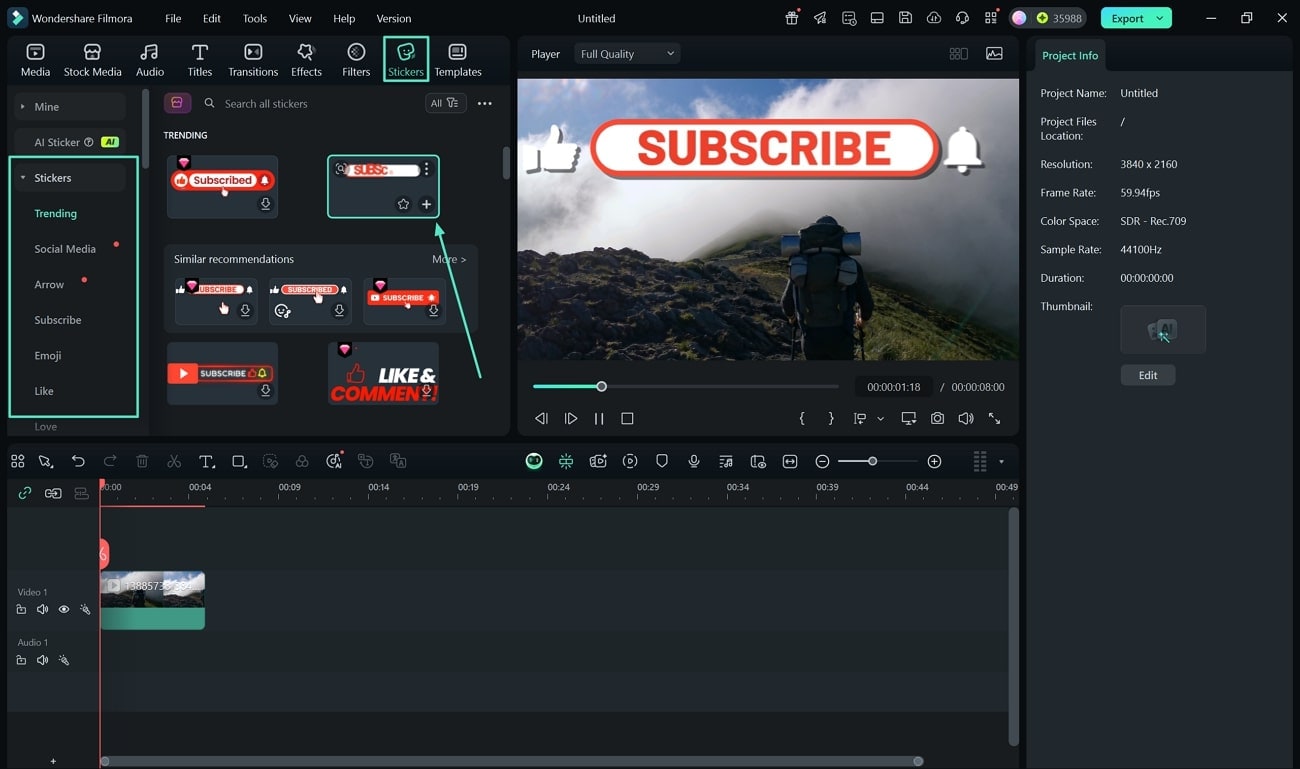This screenshot has height=769, width=1300.
Task: Select the arrow selection tool in timeline toolbar
Action: point(46,461)
